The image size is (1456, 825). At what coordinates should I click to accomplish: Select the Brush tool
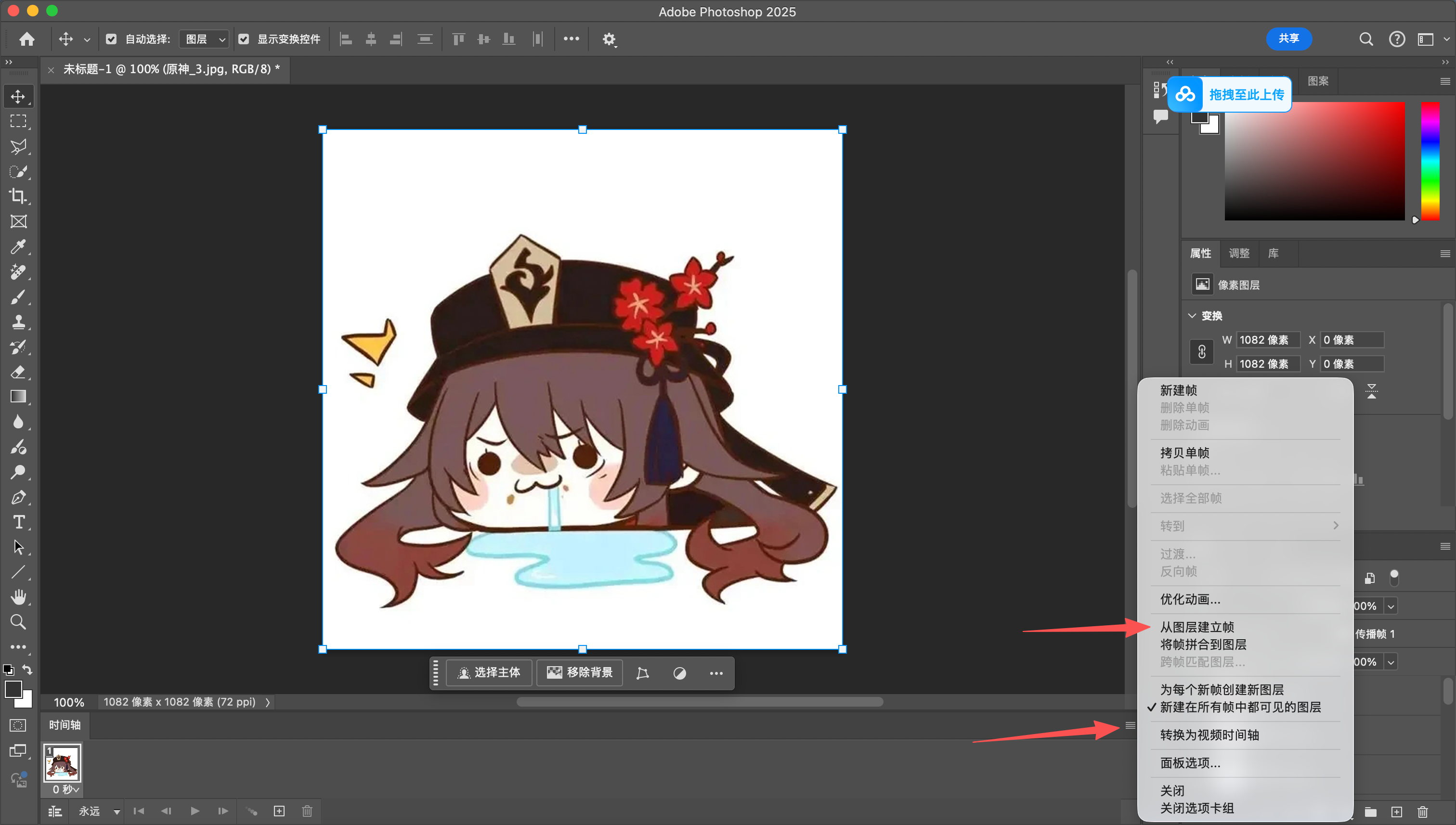coord(18,297)
